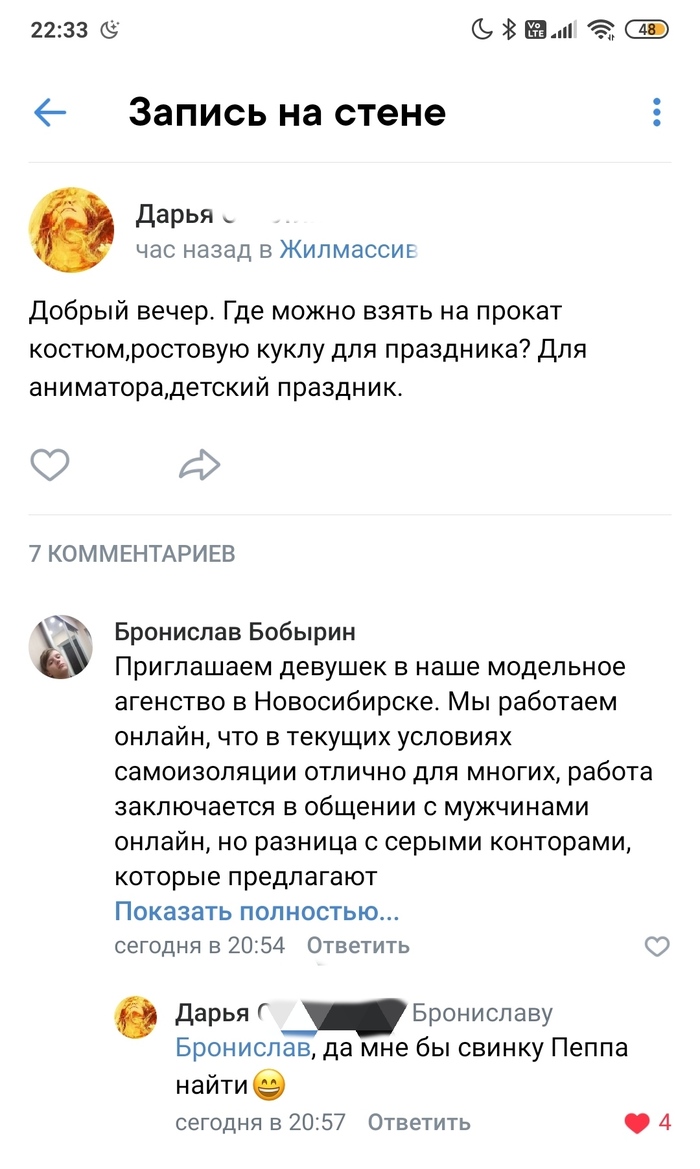Open Дарья's post author avatar
Viewport: 700px width, 1169px height.
point(71,229)
